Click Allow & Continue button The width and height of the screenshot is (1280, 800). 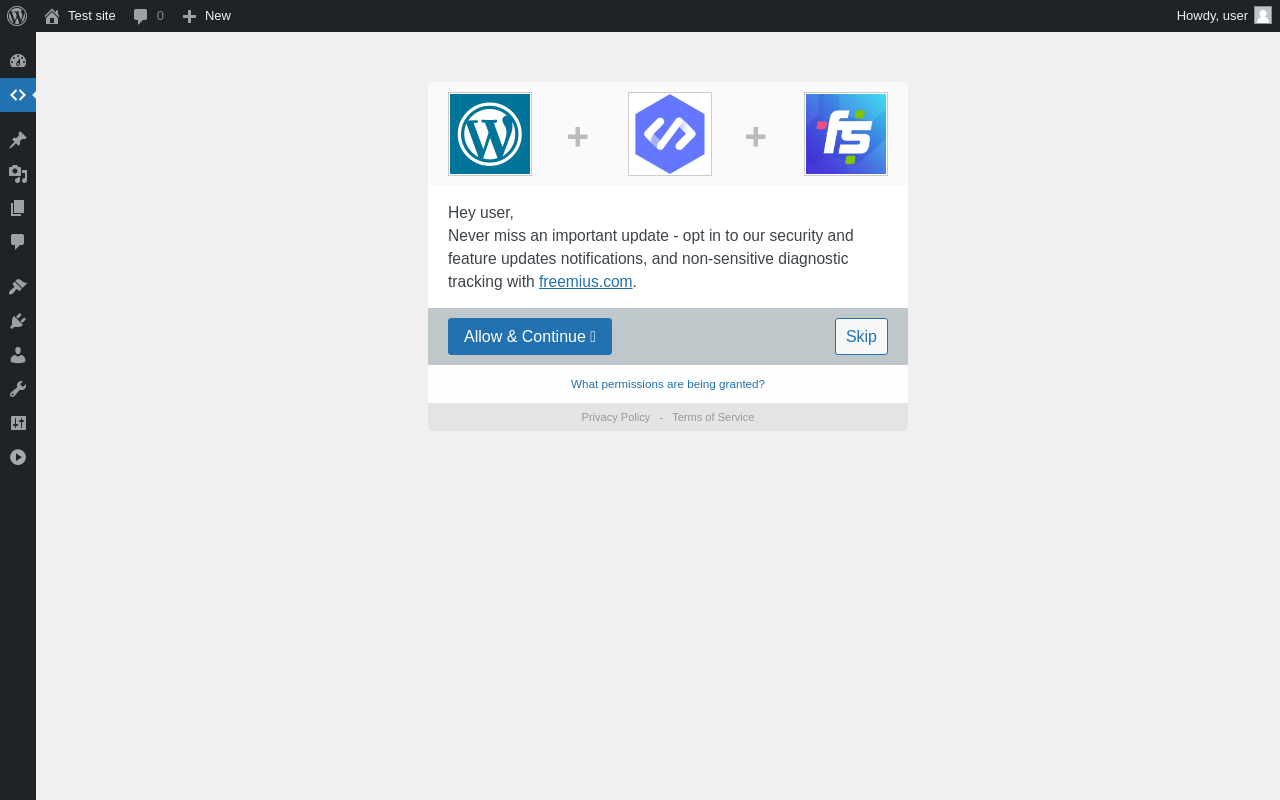click(x=530, y=336)
